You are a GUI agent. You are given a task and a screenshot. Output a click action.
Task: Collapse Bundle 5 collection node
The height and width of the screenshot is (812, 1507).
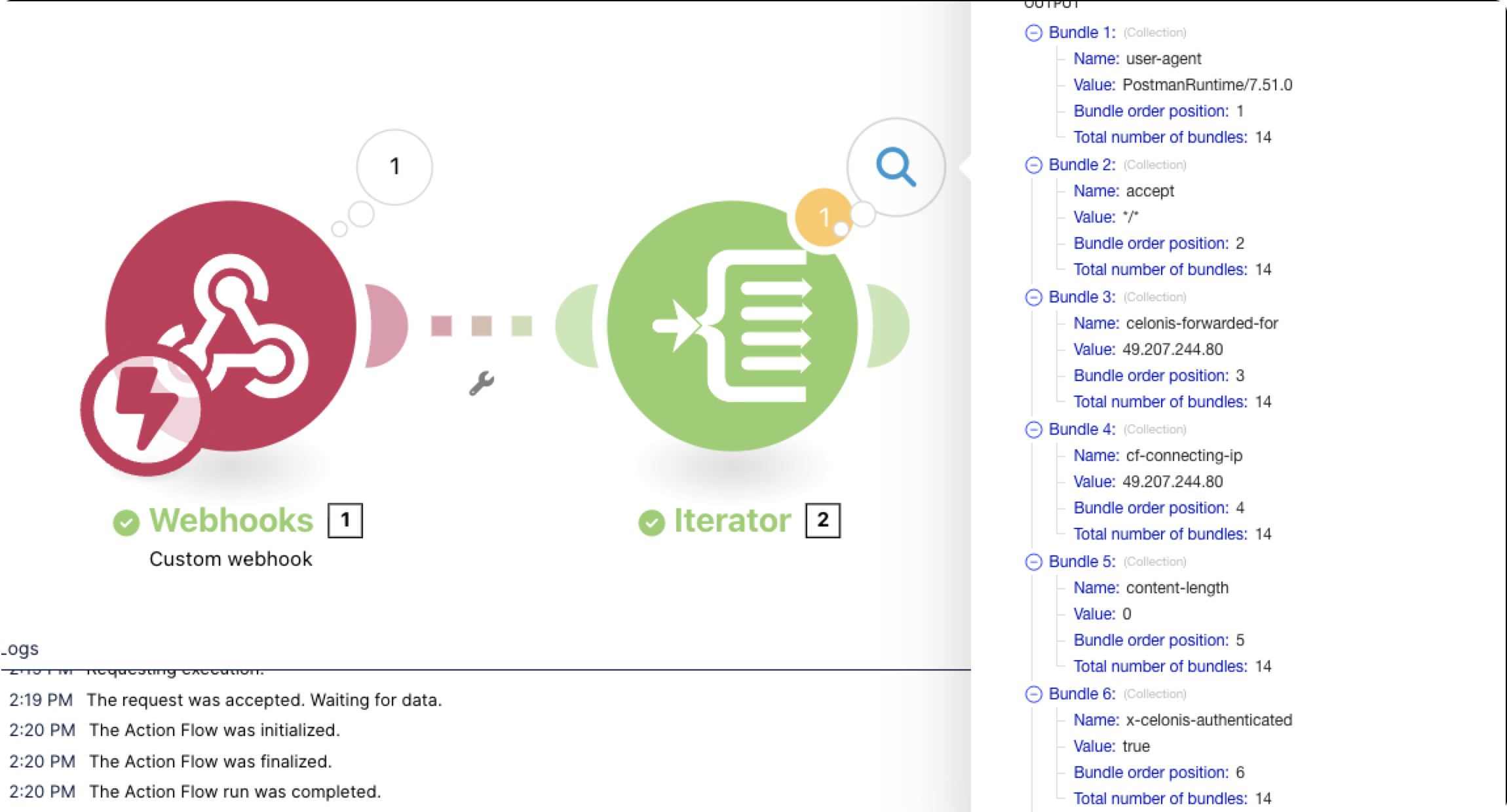pyautogui.click(x=1033, y=562)
